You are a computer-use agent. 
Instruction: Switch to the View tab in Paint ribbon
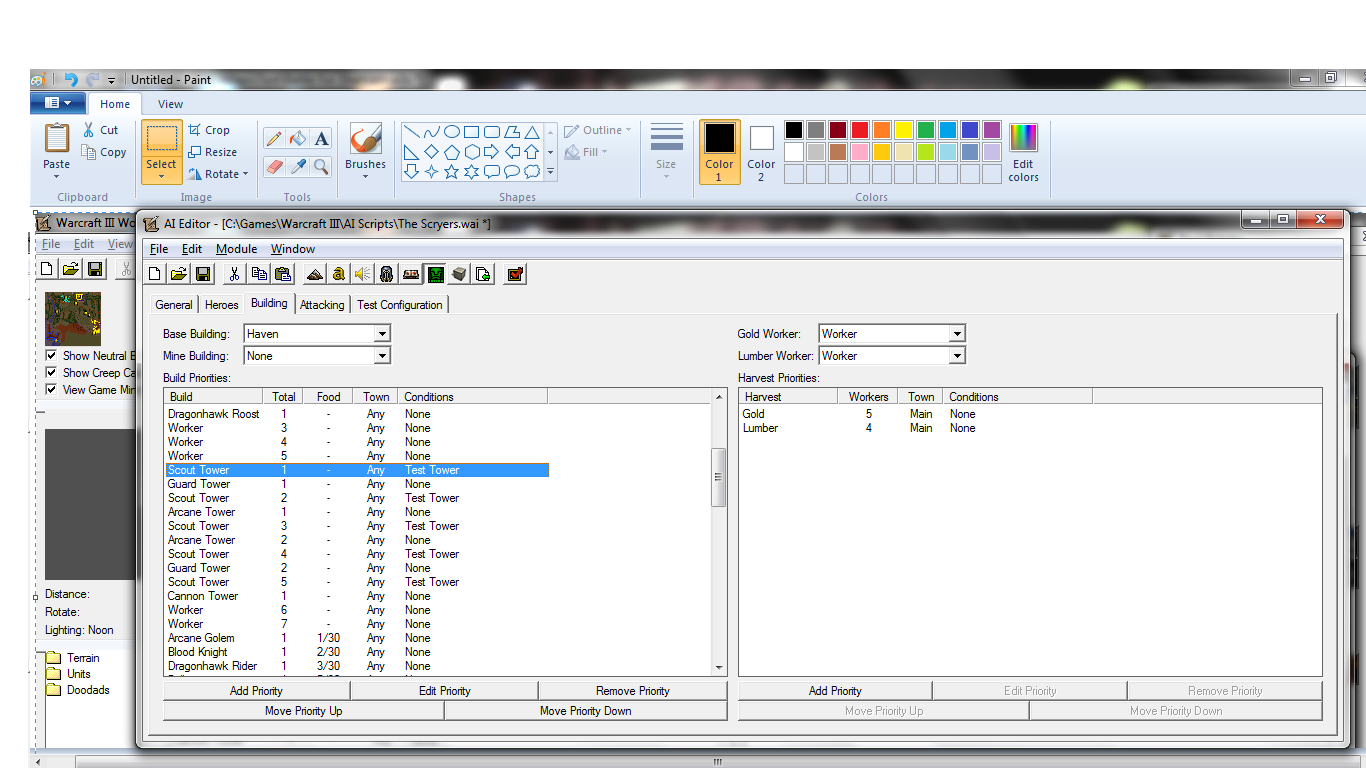(x=171, y=104)
